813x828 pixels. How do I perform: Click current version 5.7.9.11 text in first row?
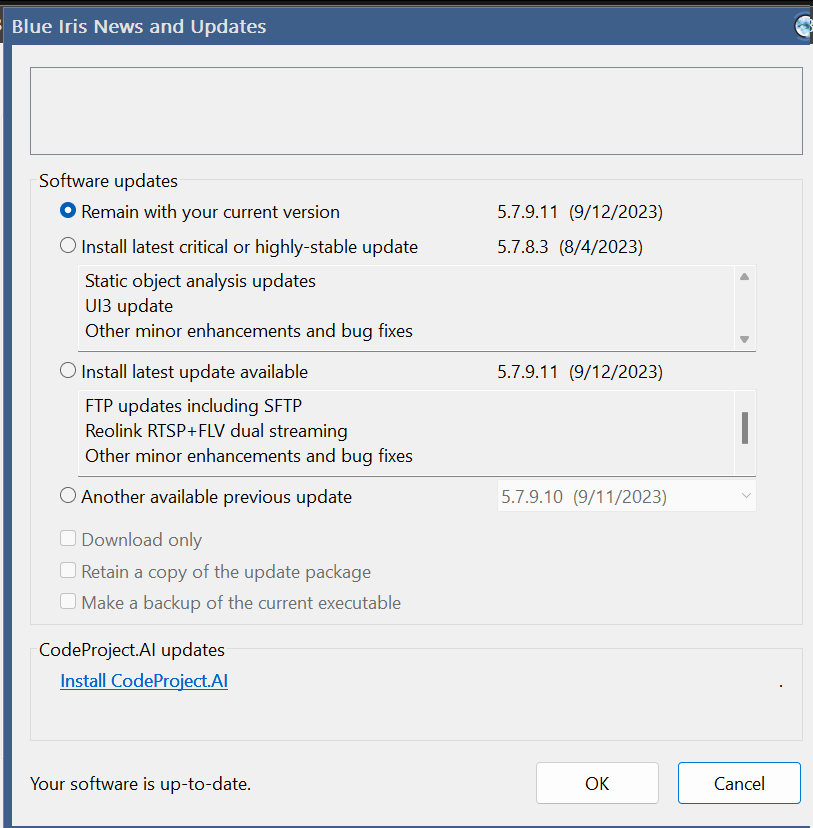click(580, 212)
